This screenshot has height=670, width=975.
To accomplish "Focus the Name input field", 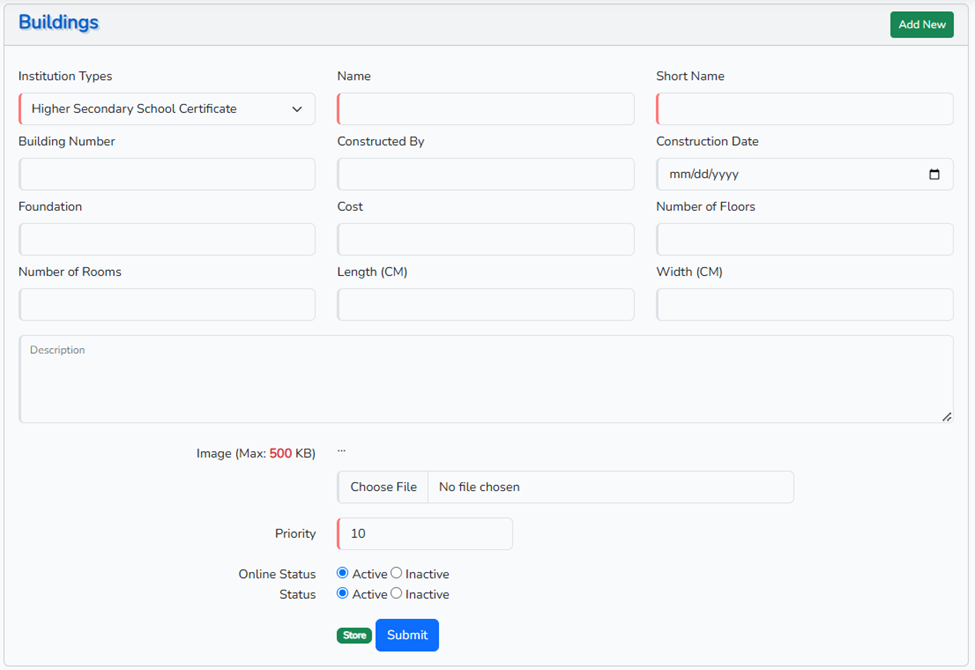I will 486,109.
